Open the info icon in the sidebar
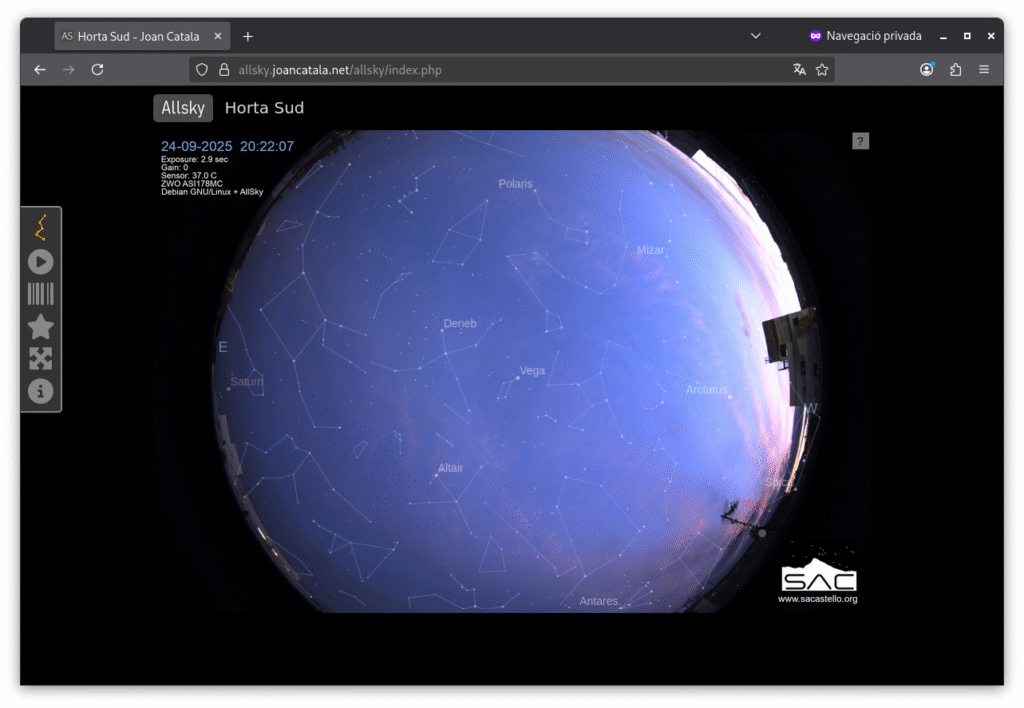Viewport: 1024px width, 708px height. pyautogui.click(x=41, y=391)
